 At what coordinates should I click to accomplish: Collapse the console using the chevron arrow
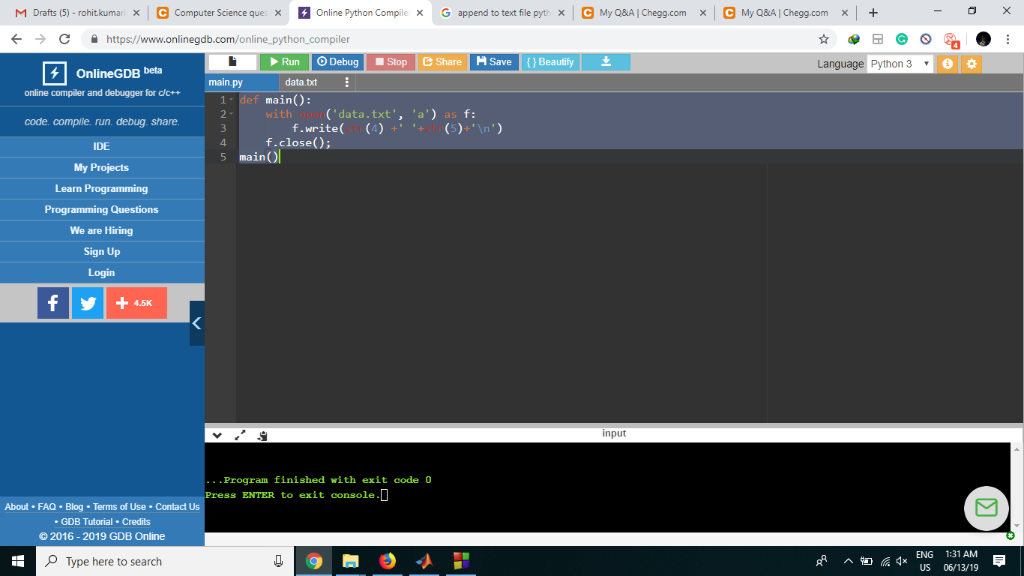point(216,434)
